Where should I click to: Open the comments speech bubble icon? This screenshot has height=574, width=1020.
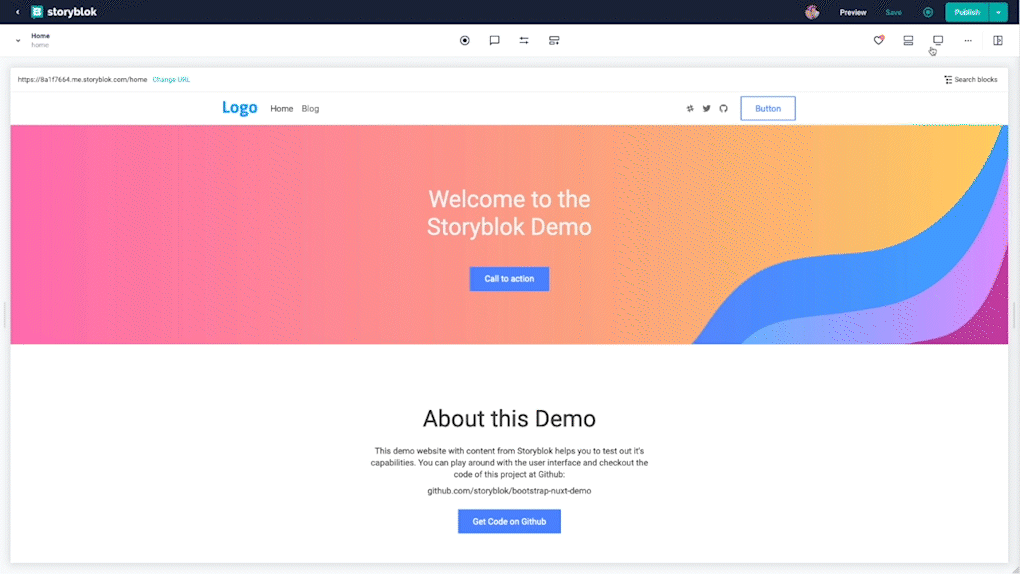pyautogui.click(x=494, y=40)
